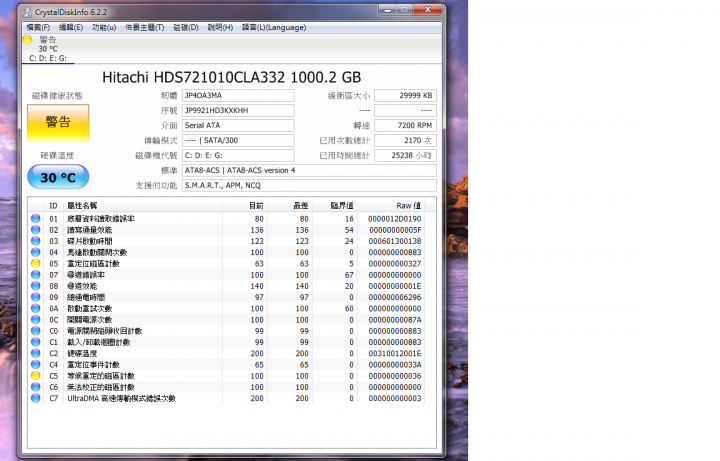
Task: Click the blue status orb for attribute C0
Action: pyautogui.click(x=35, y=331)
